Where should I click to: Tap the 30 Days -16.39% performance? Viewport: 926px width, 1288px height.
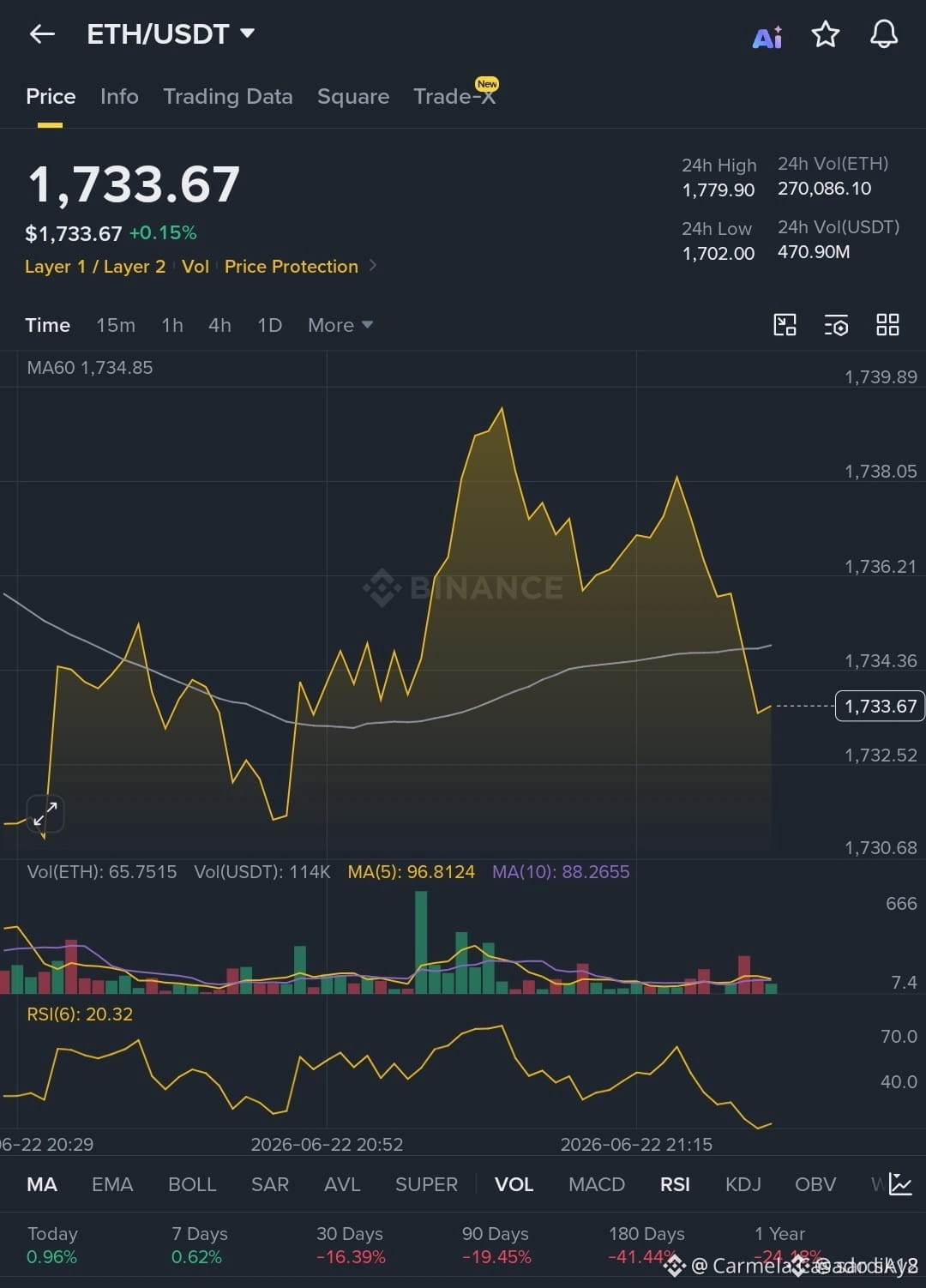tap(351, 1245)
